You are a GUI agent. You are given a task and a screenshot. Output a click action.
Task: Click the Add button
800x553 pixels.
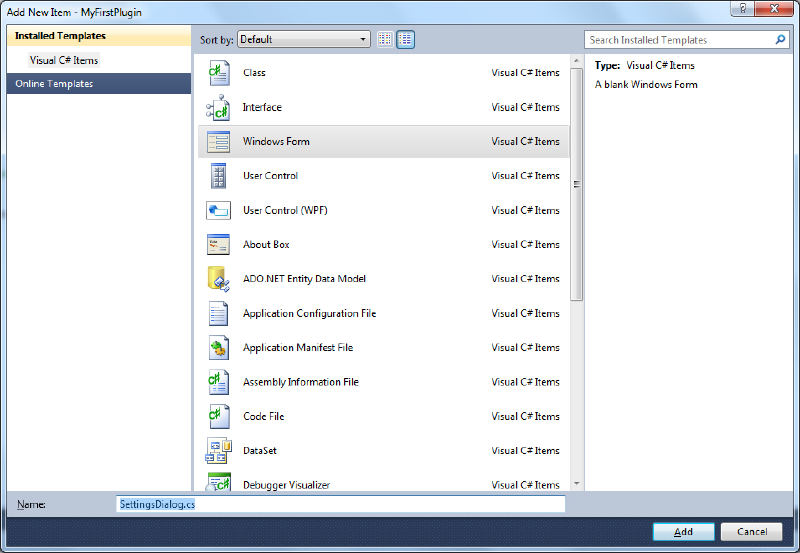(x=683, y=532)
